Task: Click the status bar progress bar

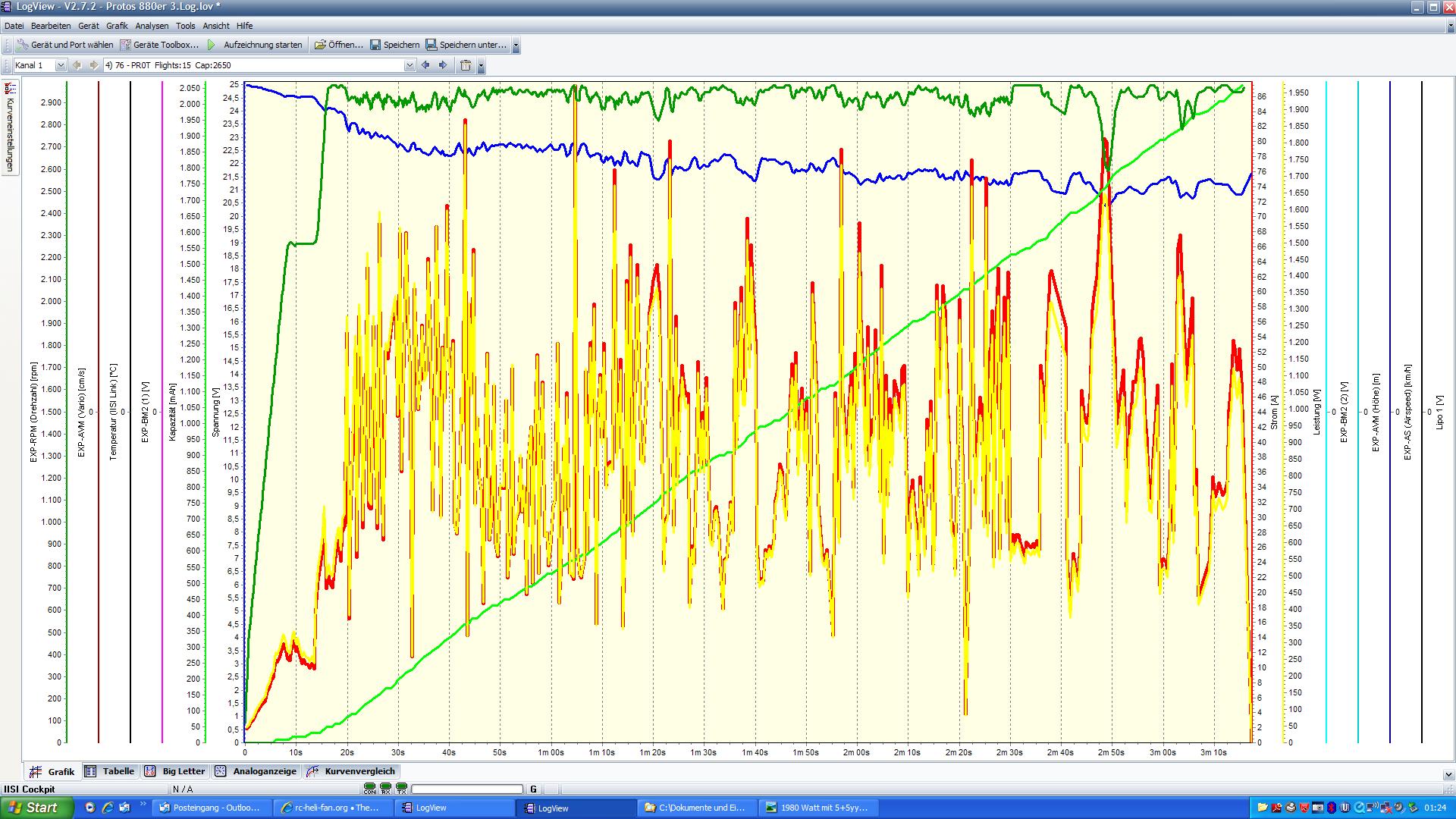Action: (467, 789)
